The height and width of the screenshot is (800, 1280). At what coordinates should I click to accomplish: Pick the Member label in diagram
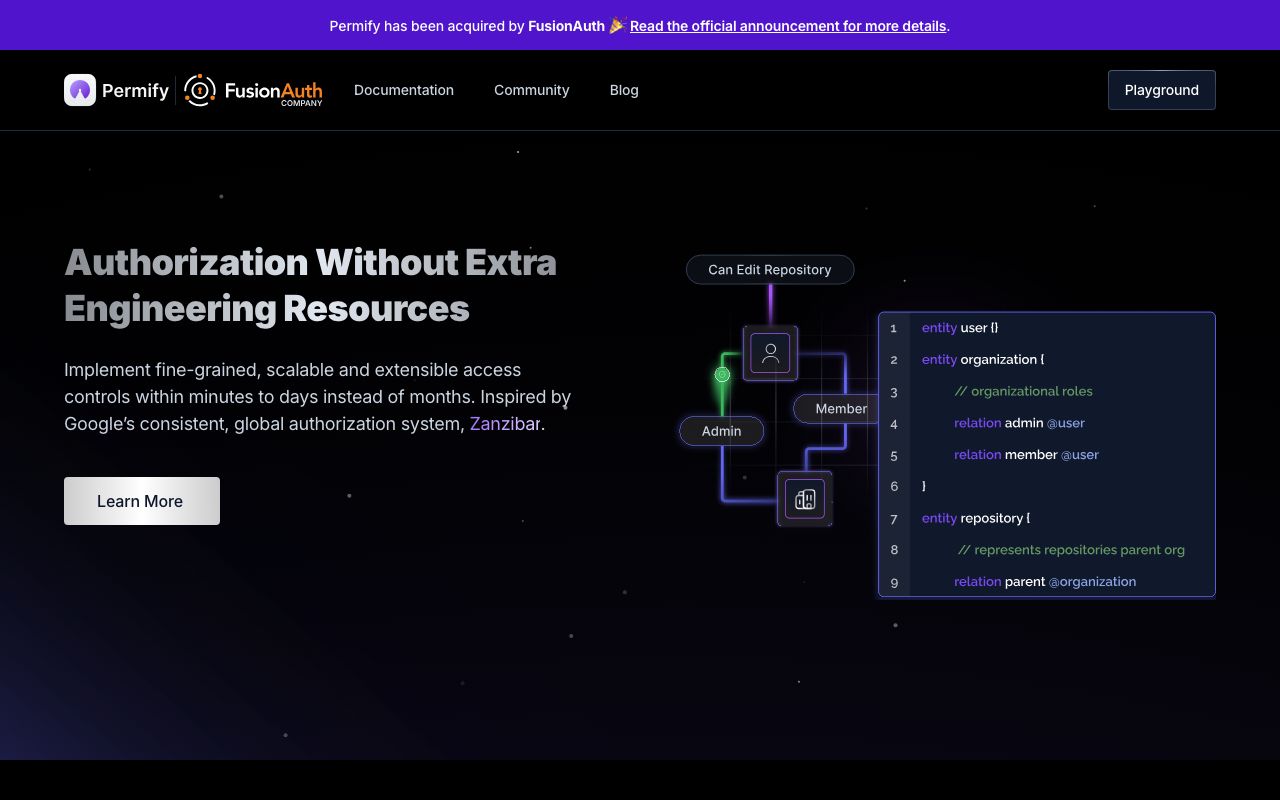click(x=837, y=409)
